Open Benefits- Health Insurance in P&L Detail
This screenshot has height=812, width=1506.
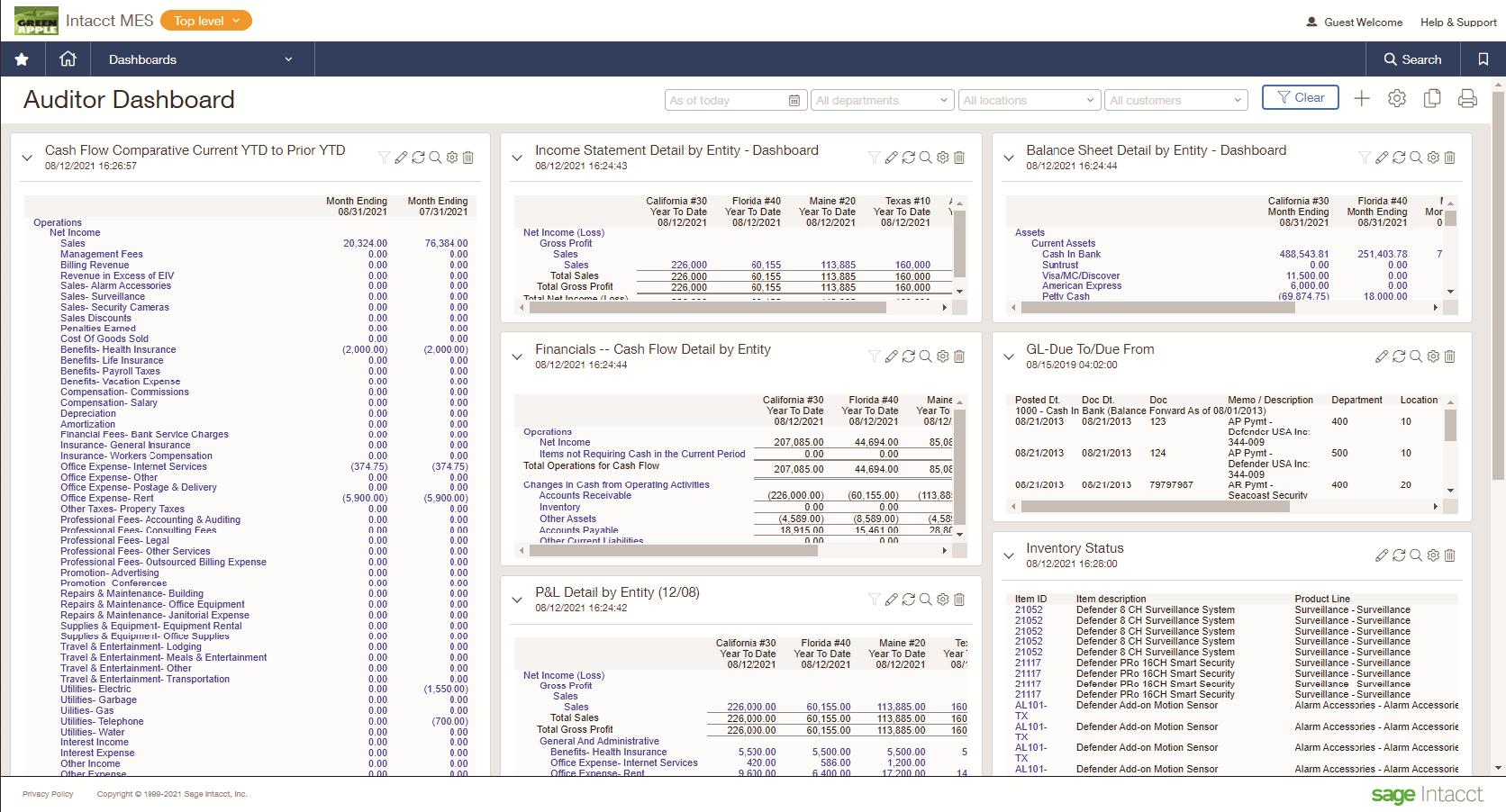pos(609,752)
